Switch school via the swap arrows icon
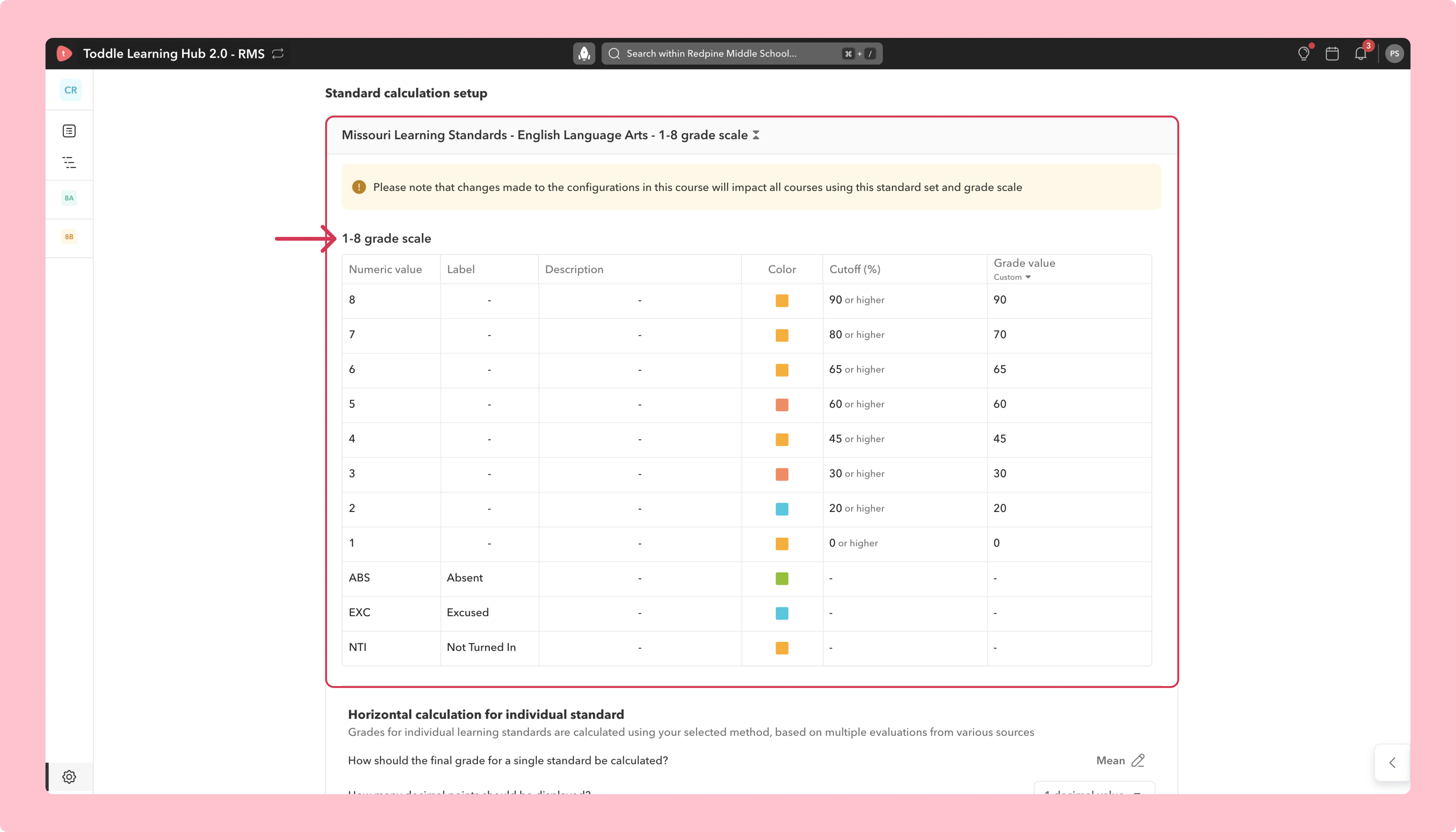 [x=278, y=54]
